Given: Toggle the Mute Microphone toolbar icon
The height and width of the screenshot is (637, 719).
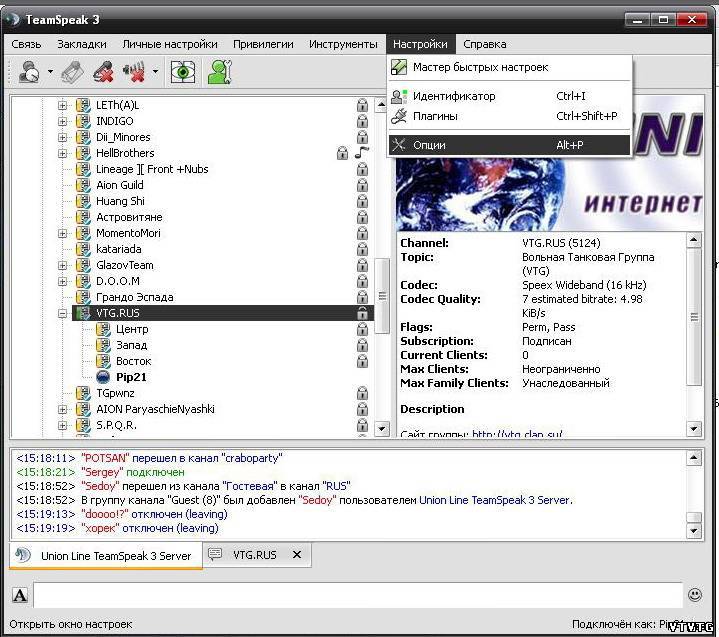Looking at the screenshot, I should point(103,72).
